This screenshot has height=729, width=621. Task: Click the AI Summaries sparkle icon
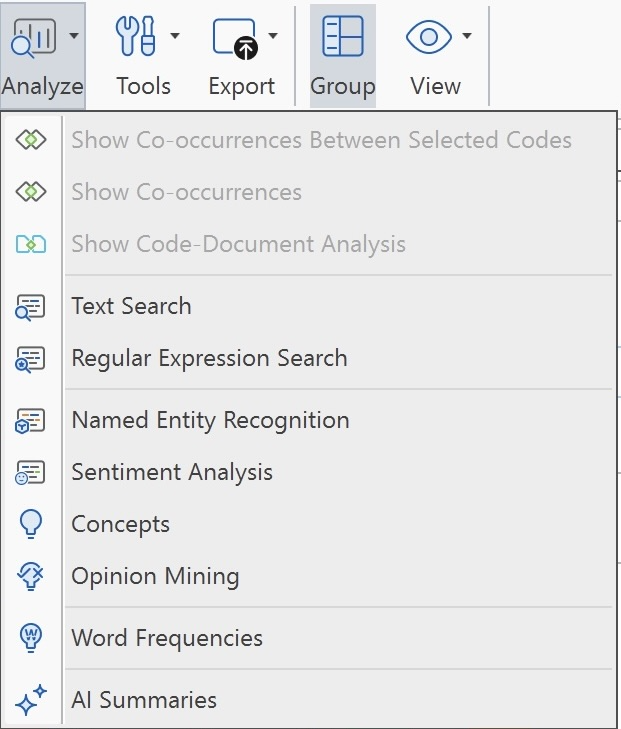[31, 701]
